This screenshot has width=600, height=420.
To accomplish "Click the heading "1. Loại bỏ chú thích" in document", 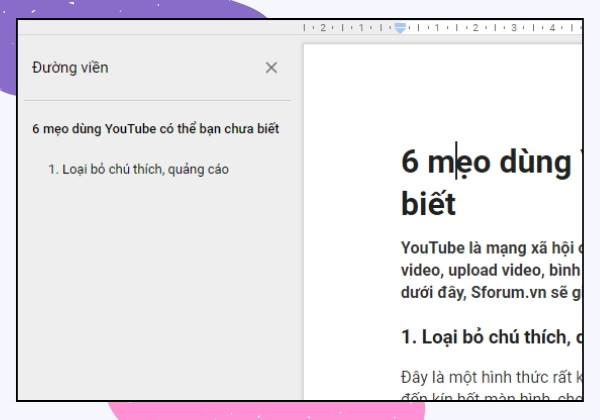I will point(491,337).
